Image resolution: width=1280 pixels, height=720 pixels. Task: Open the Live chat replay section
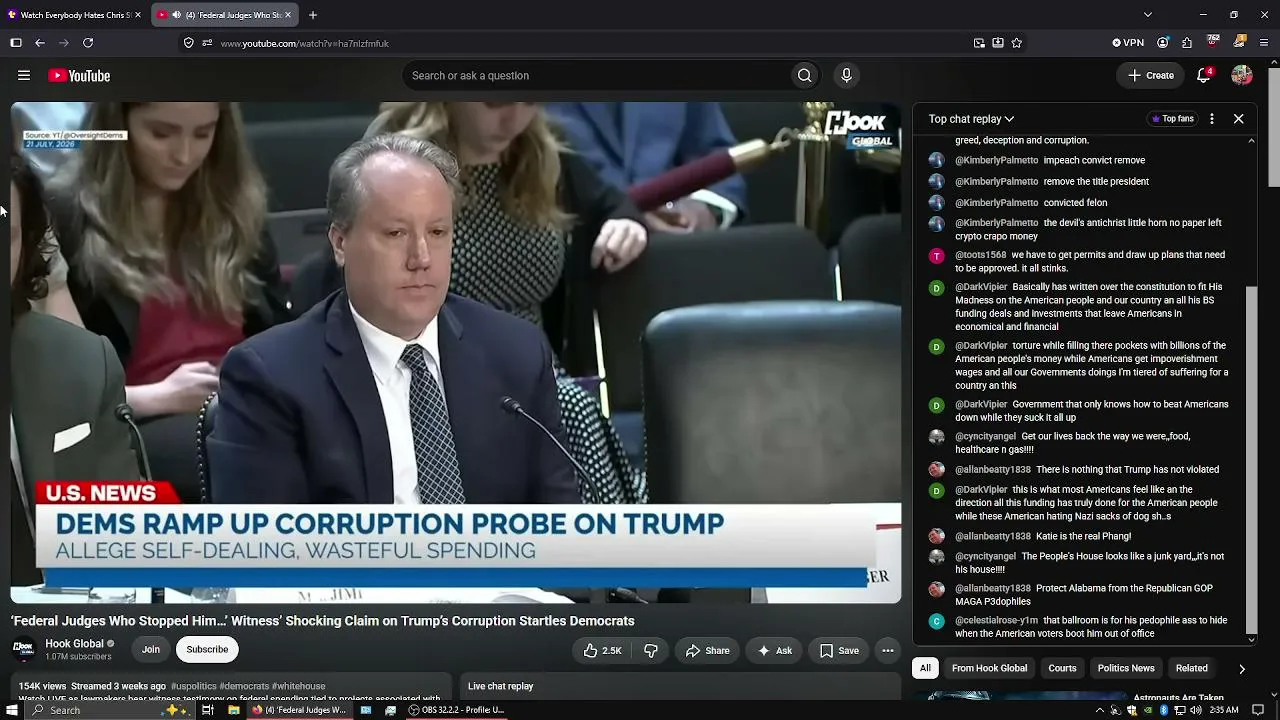680,687
